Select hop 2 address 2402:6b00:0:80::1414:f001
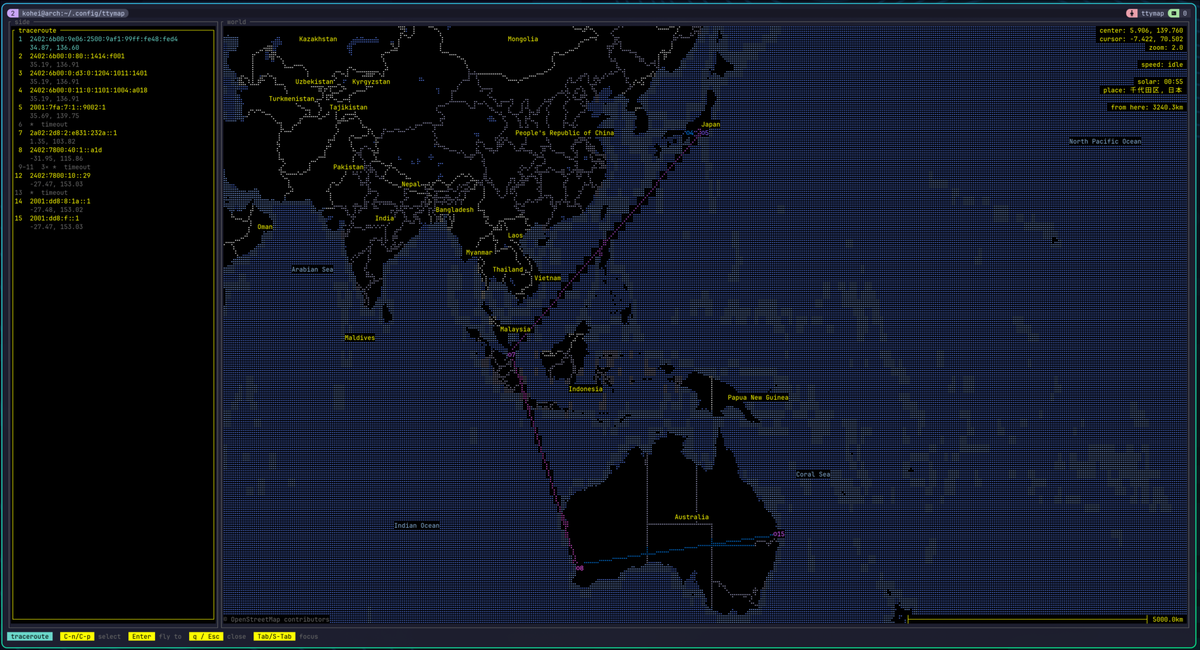 (x=77, y=56)
